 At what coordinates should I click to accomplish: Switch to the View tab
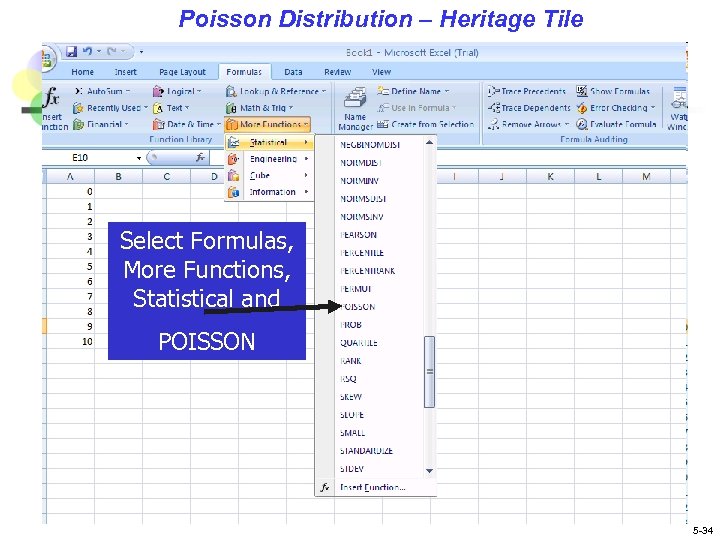382,72
